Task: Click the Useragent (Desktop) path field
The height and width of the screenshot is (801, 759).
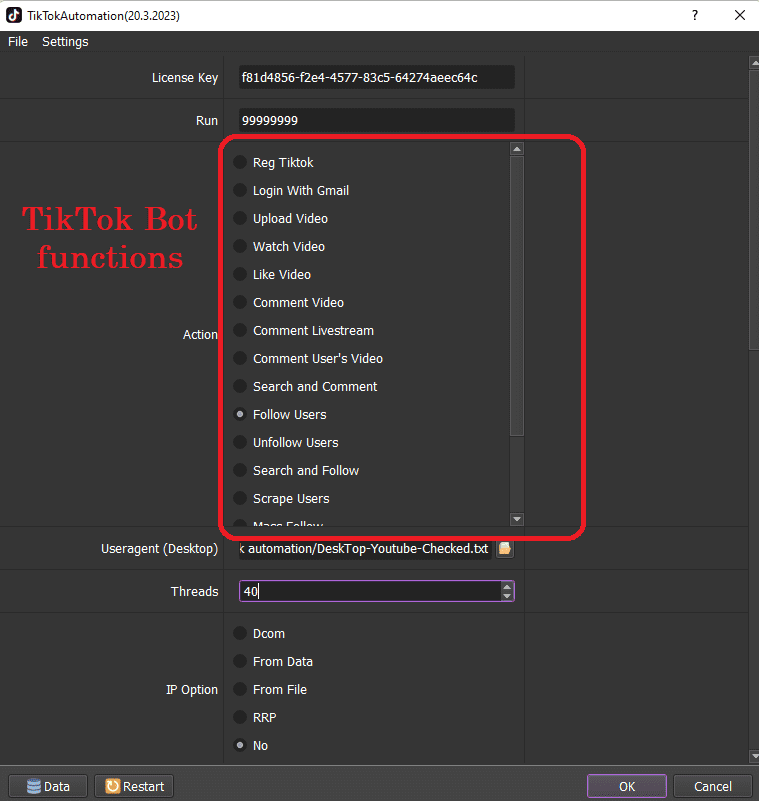Action: pyautogui.click(x=365, y=549)
